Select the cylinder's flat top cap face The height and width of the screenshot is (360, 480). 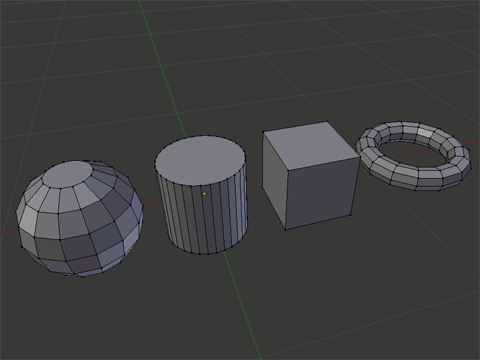pos(200,160)
